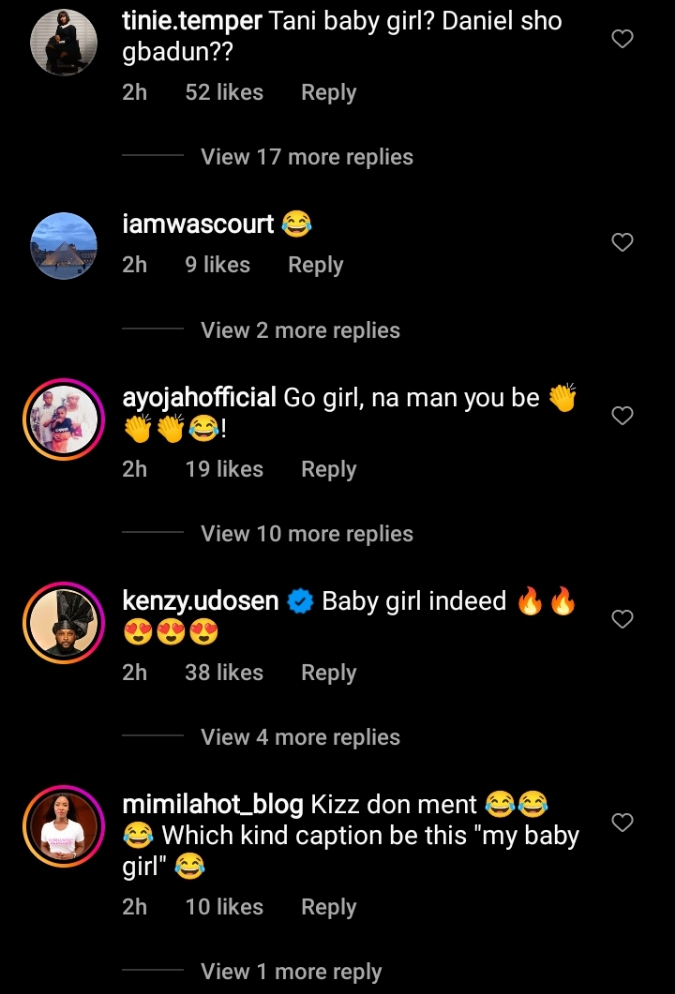Open iamwascourt's profile picture
The height and width of the screenshot is (994, 675).
pos(63,243)
